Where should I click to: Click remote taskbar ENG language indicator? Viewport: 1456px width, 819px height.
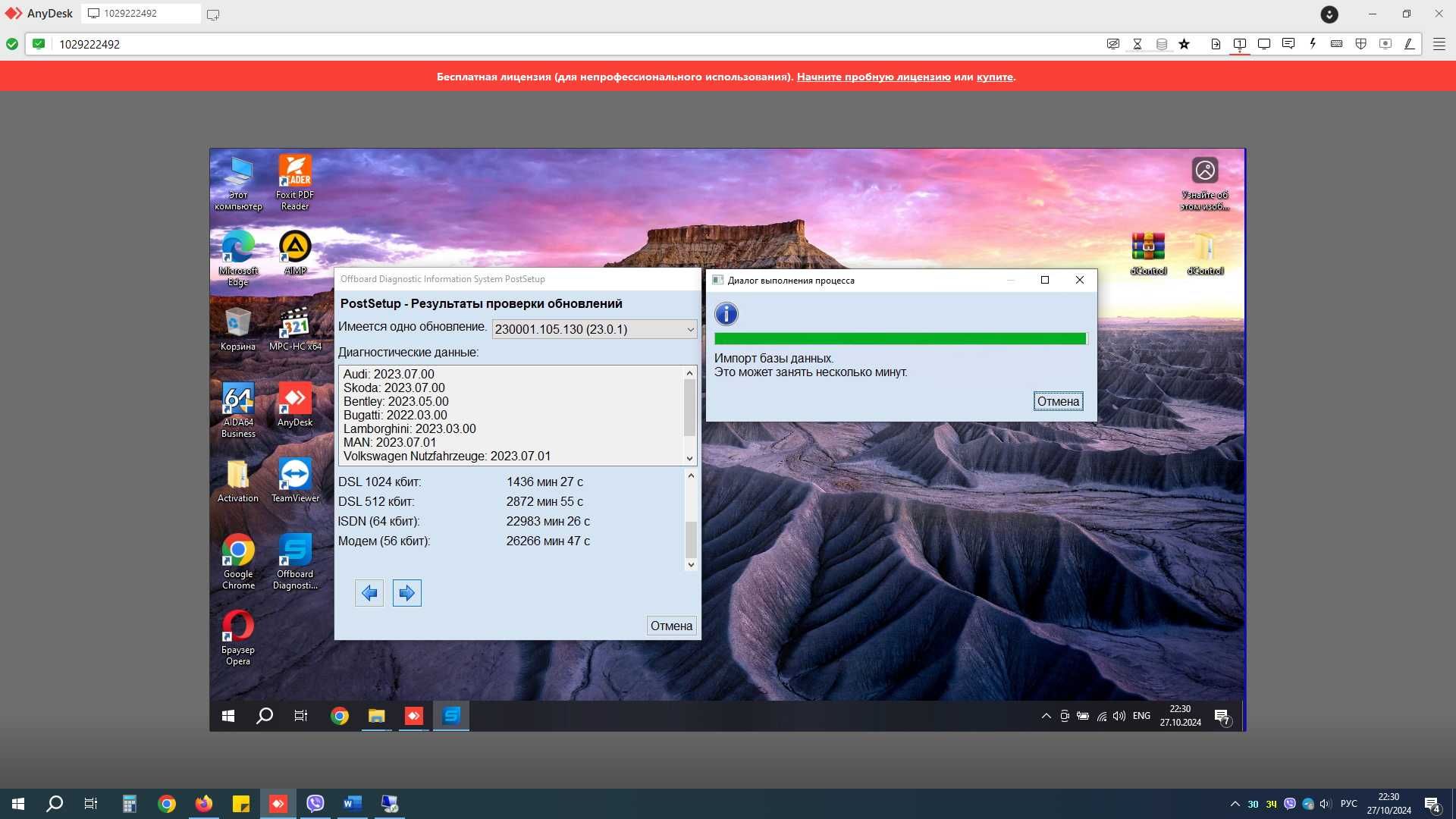coord(1141,716)
